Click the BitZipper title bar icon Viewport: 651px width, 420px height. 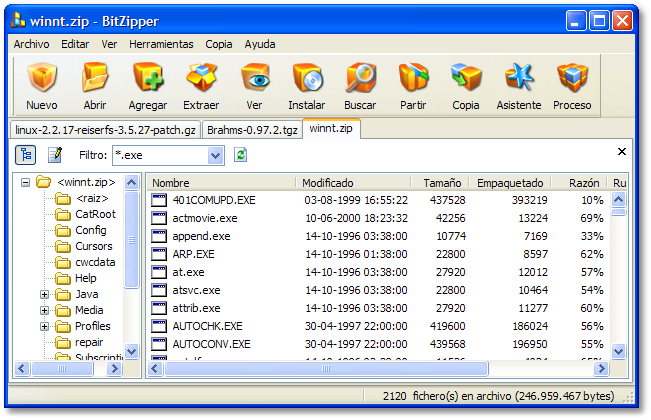coord(18,20)
